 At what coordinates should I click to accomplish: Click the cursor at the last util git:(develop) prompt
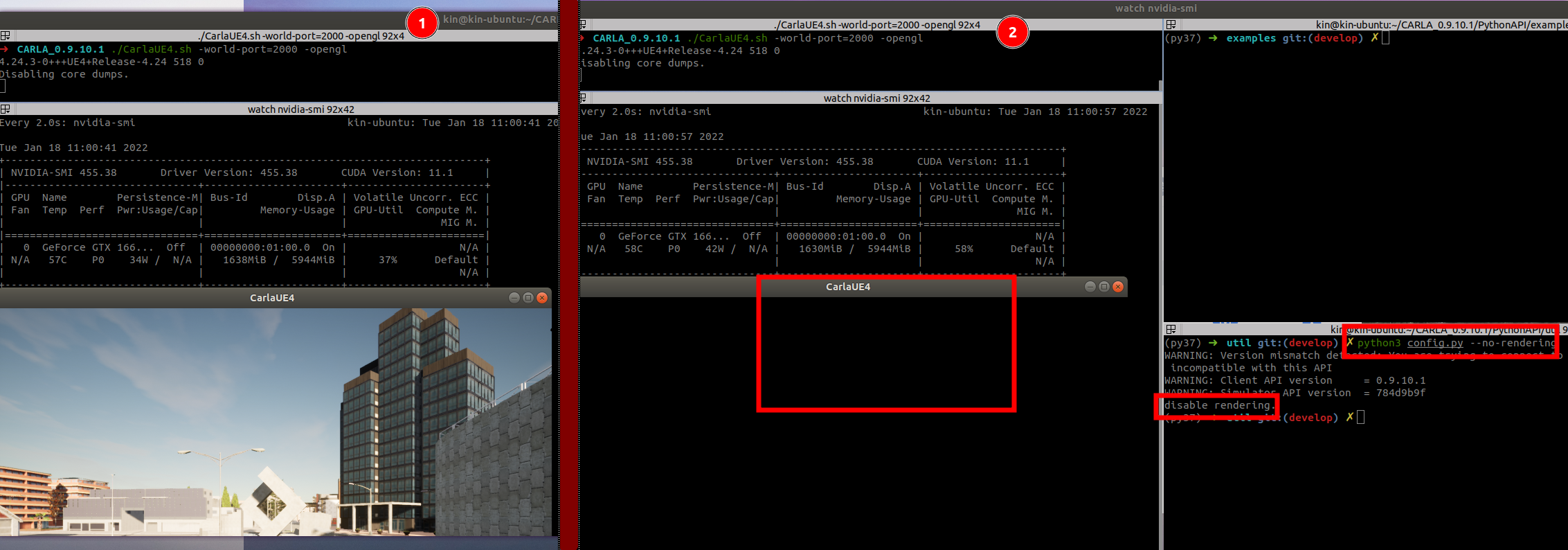(x=1360, y=418)
